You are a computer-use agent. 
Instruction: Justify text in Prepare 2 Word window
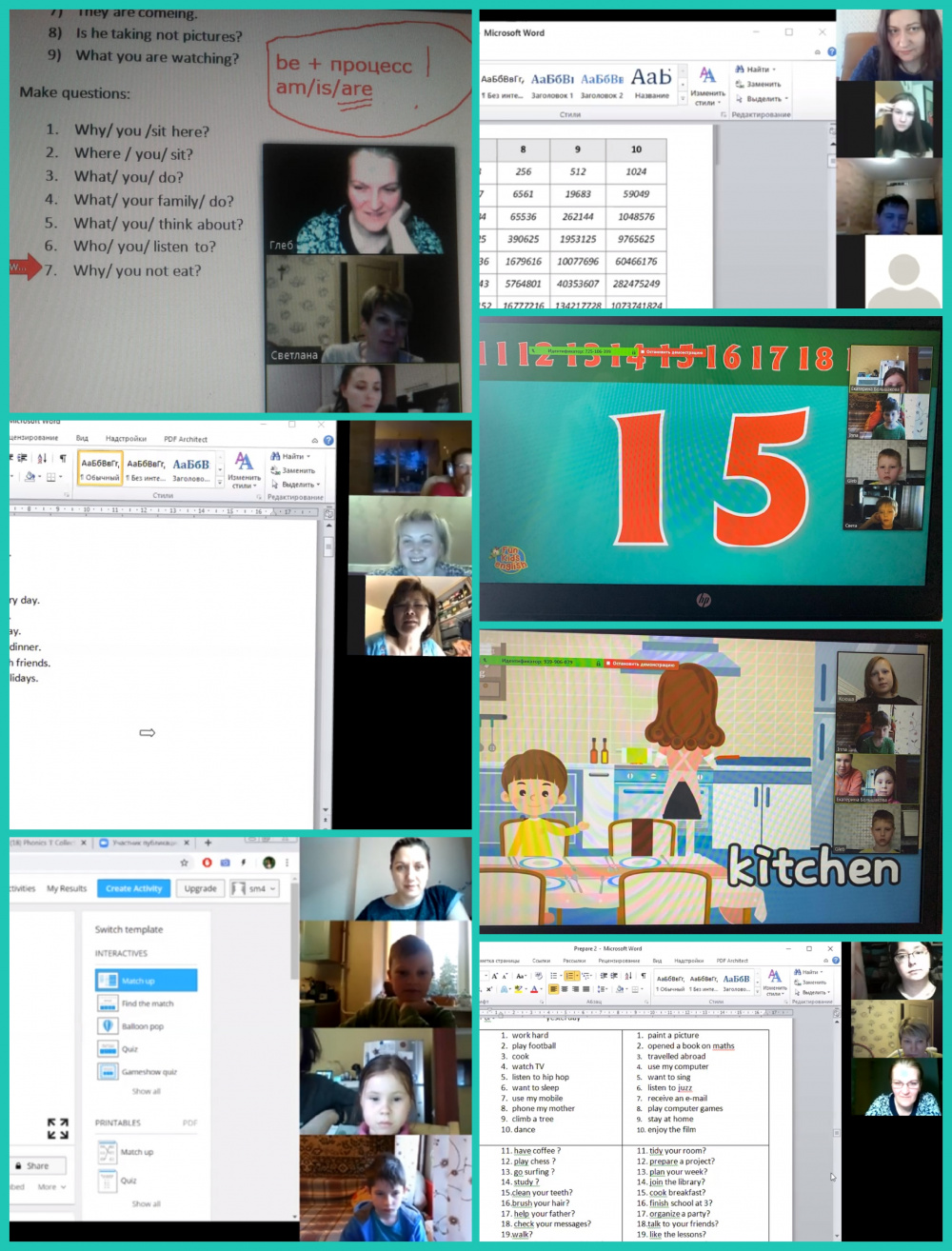pyautogui.click(x=586, y=989)
